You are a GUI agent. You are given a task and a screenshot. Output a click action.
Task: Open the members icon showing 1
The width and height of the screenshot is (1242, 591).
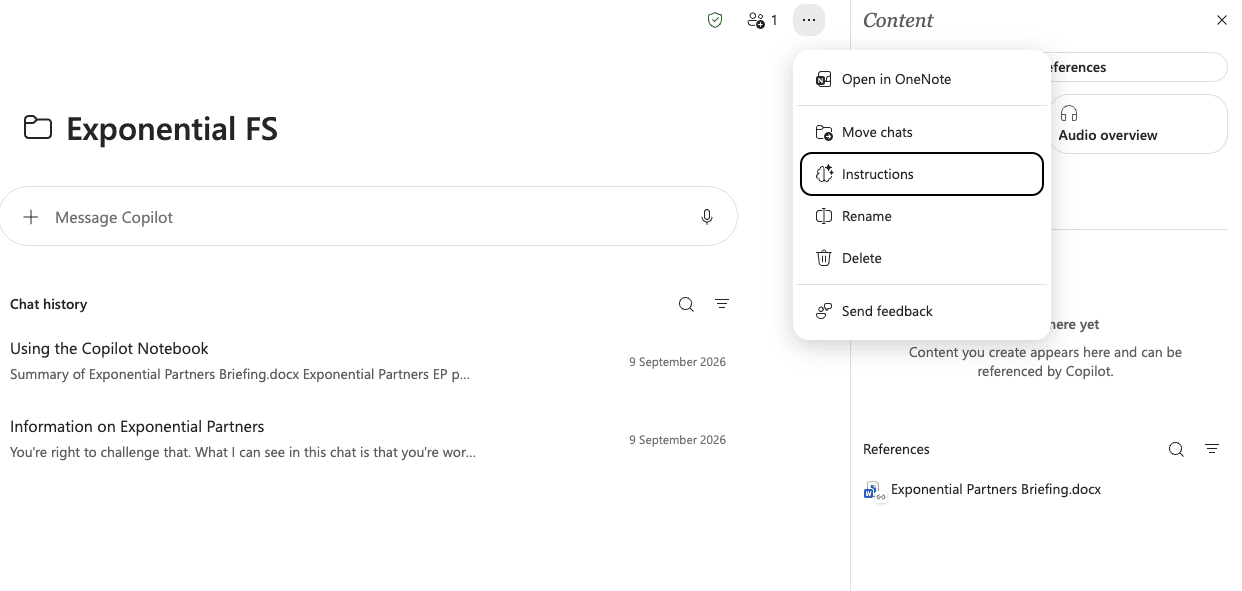point(762,20)
